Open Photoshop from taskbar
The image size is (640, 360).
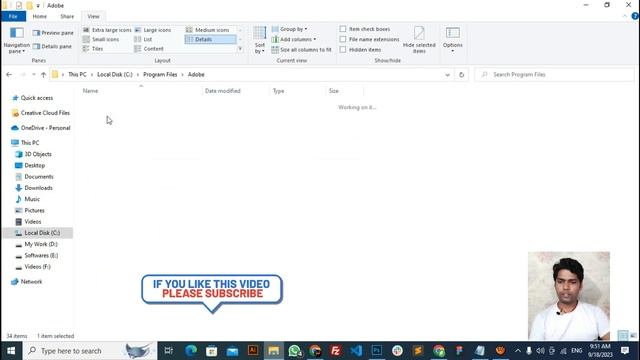point(377,351)
